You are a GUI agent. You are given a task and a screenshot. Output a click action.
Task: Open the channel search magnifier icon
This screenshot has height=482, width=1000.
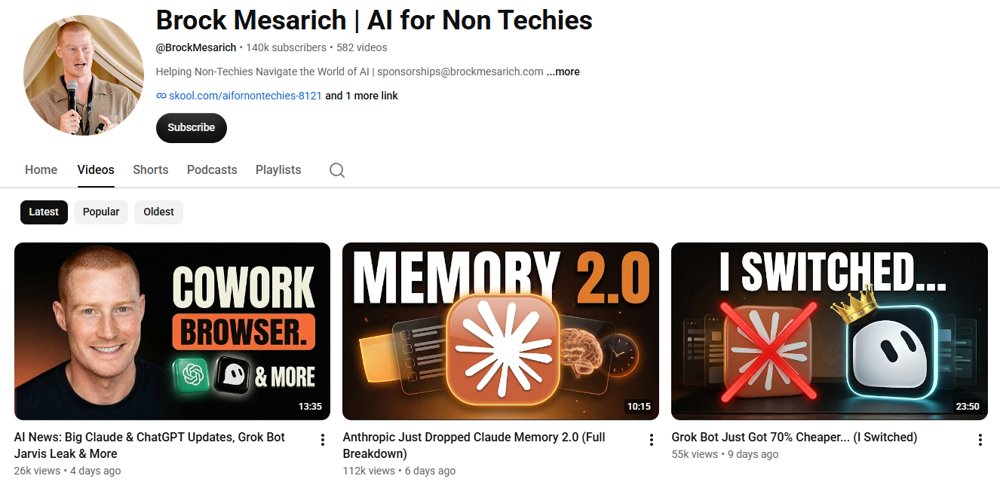[337, 170]
